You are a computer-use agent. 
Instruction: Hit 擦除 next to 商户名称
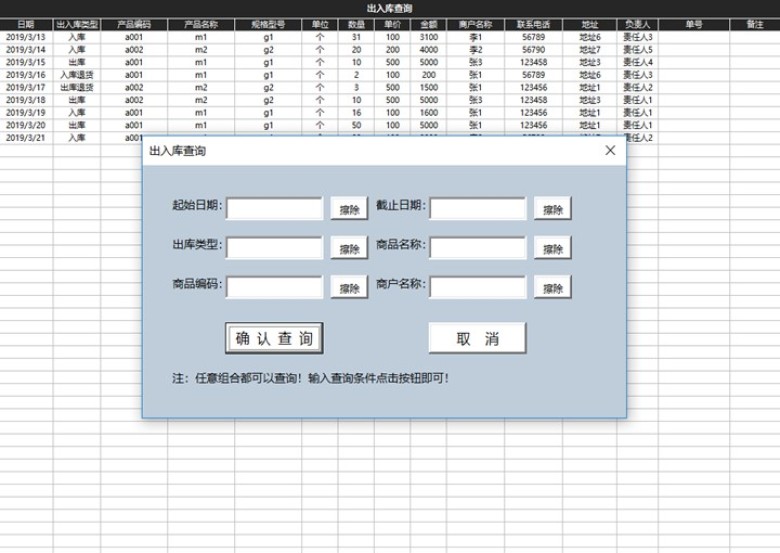point(553,287)
